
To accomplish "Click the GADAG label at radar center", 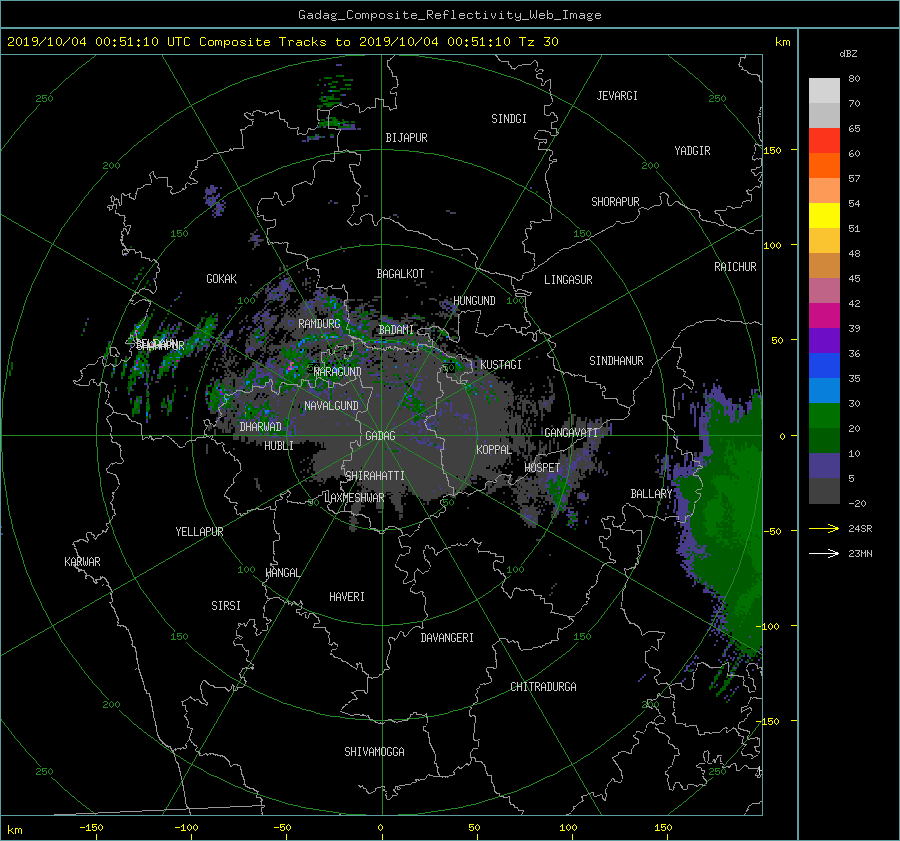I will click(380, 436).
